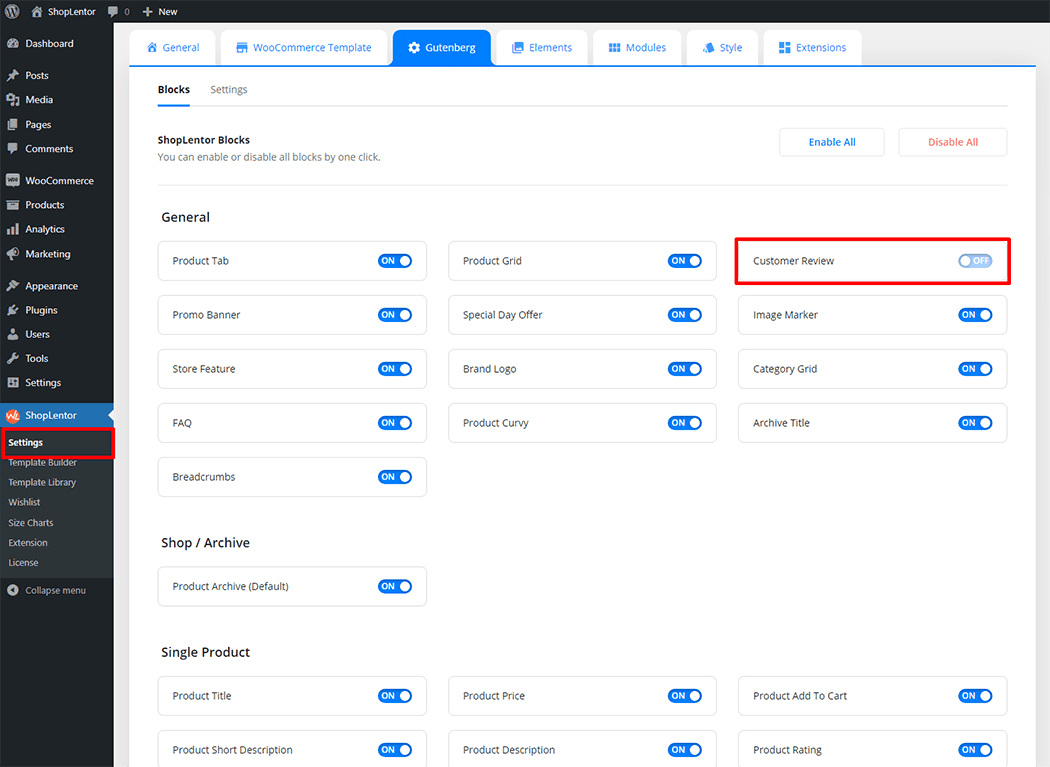Switch off the Product Description toggle
The height and width of the screenshot is (767, 1050).
(x=684, y=750)
